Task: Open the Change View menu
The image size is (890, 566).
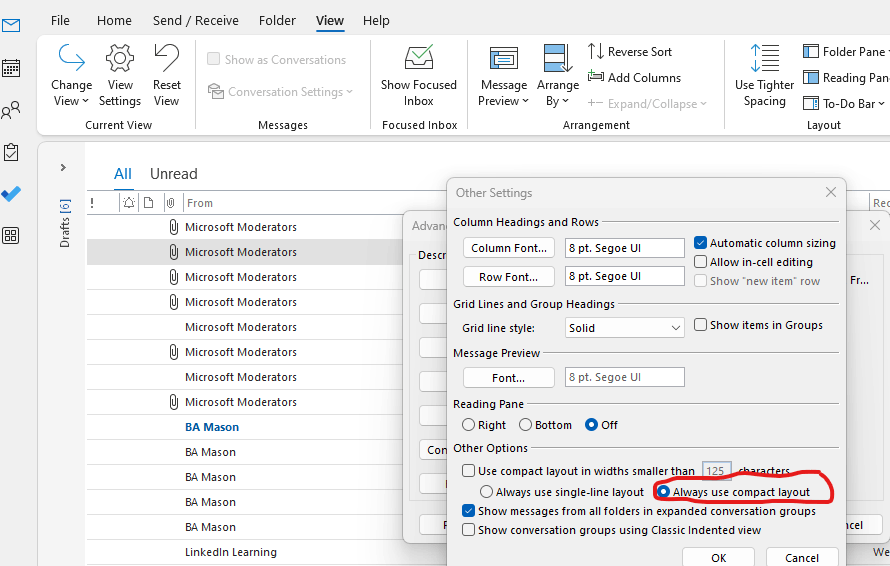Action: pyautogui.click(x=72, y=76)
